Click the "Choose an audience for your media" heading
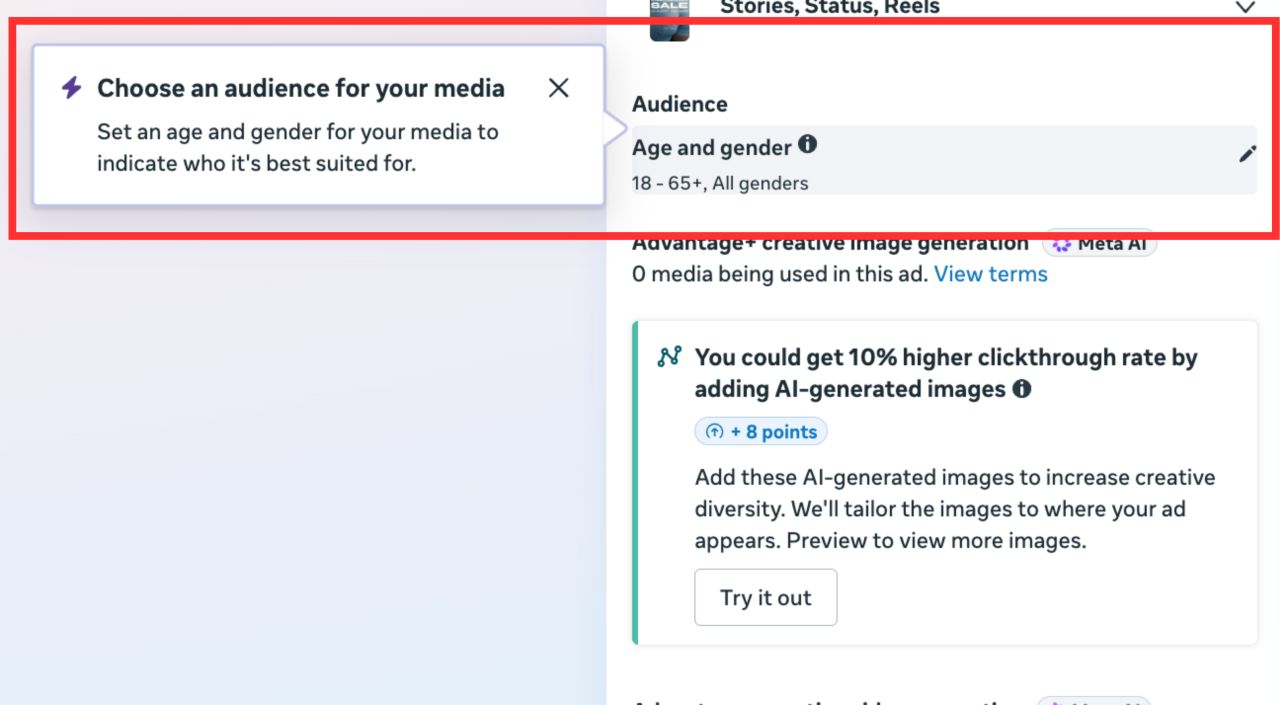The height and width of the screenshot is (705, 1280). (x=301, y=88)
